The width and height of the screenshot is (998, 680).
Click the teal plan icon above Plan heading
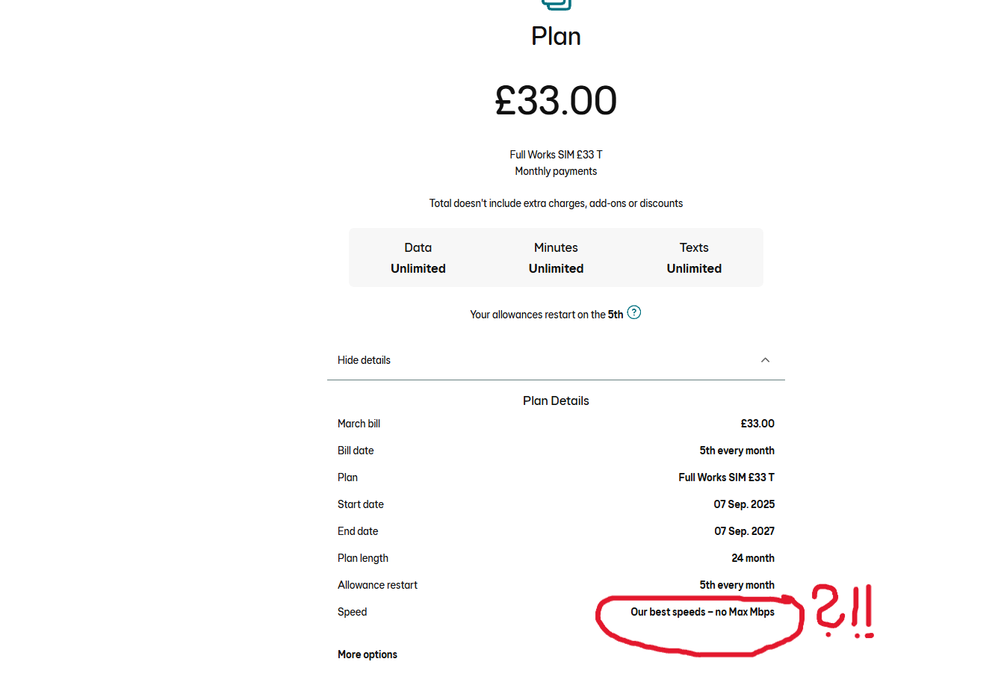[556, 4]
